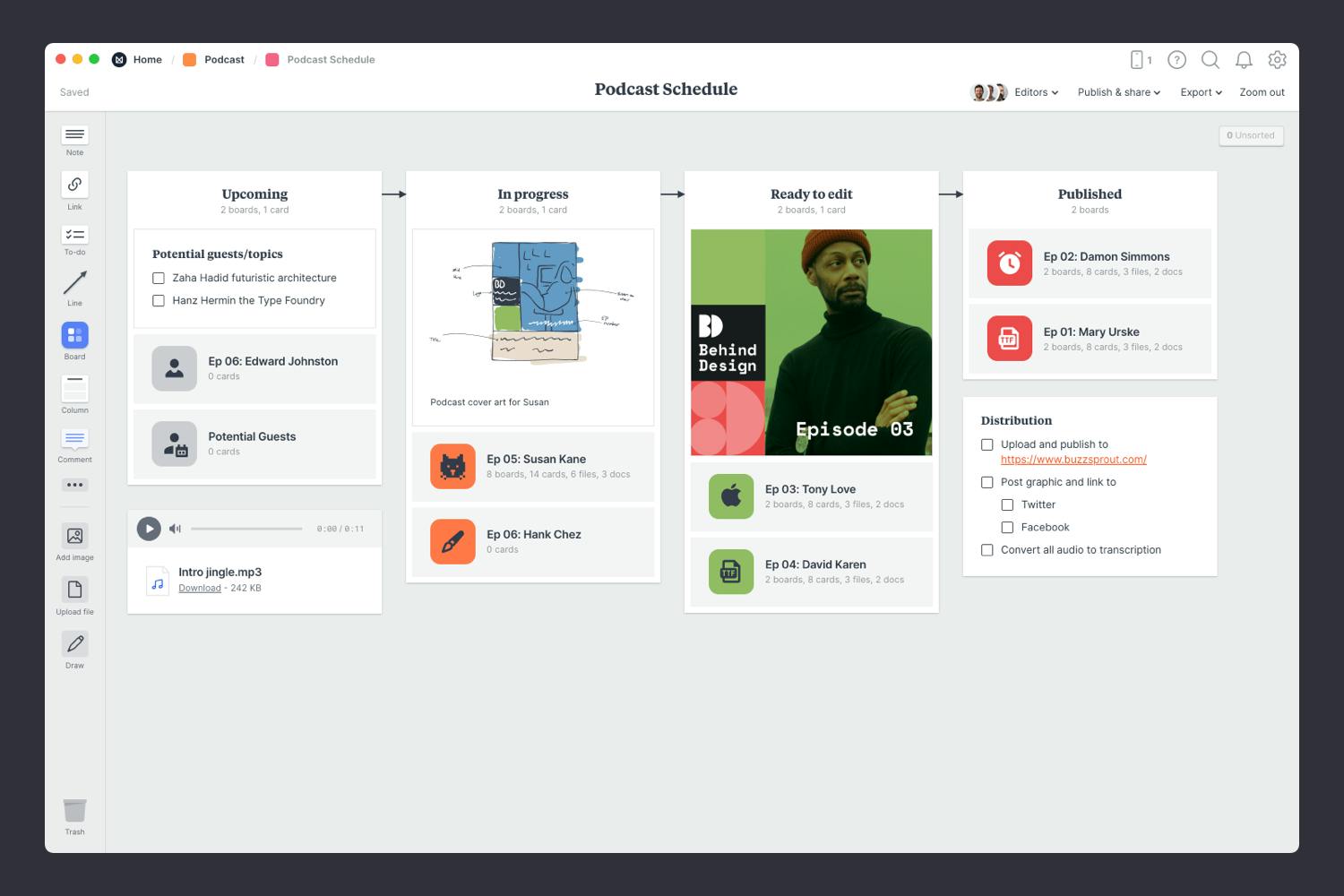Click Zoom out button
The width and height of the screenshot is (1344, 896).
tap(1262, 92)
